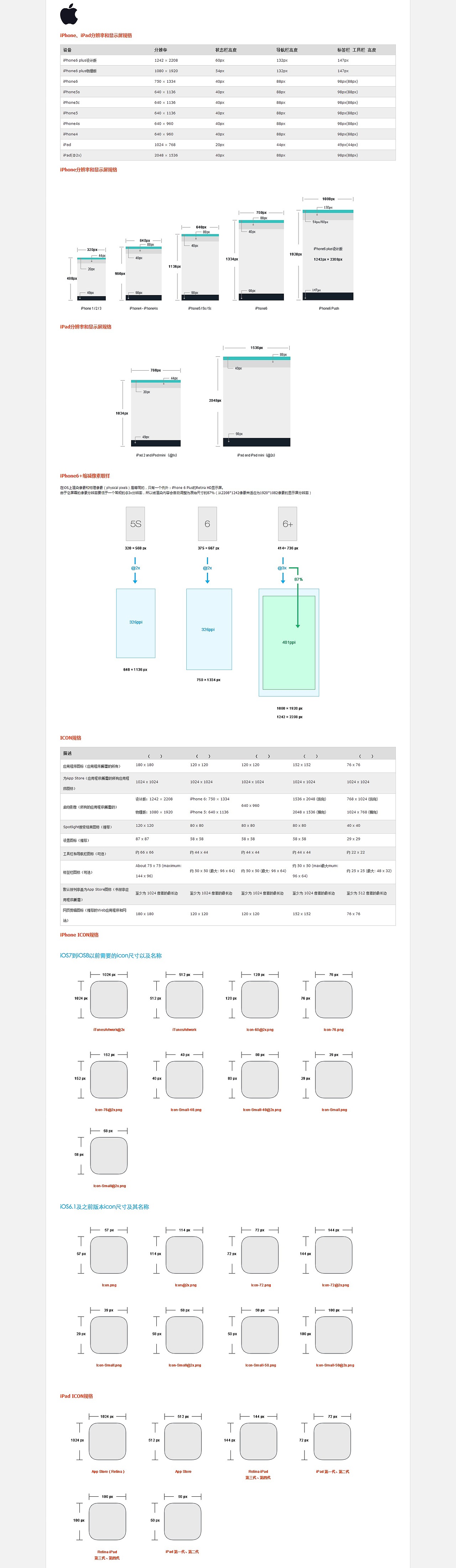
Task: Click the Icon-Small-40.png icon placeholder
Action: pyautogui.click(x=185, y=1080)
